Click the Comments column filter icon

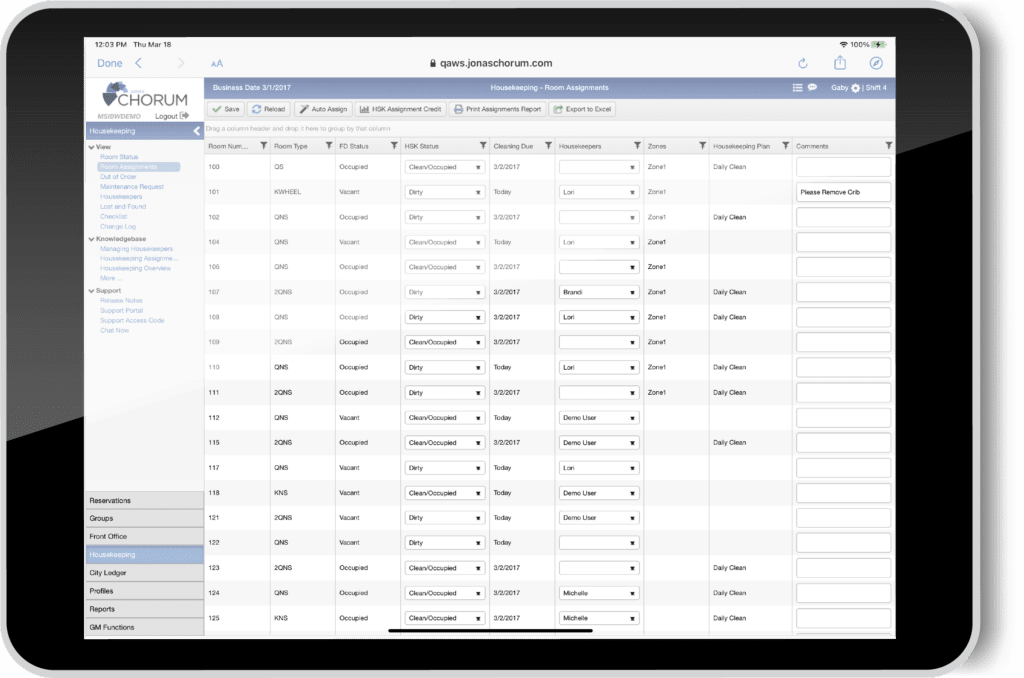889,146
